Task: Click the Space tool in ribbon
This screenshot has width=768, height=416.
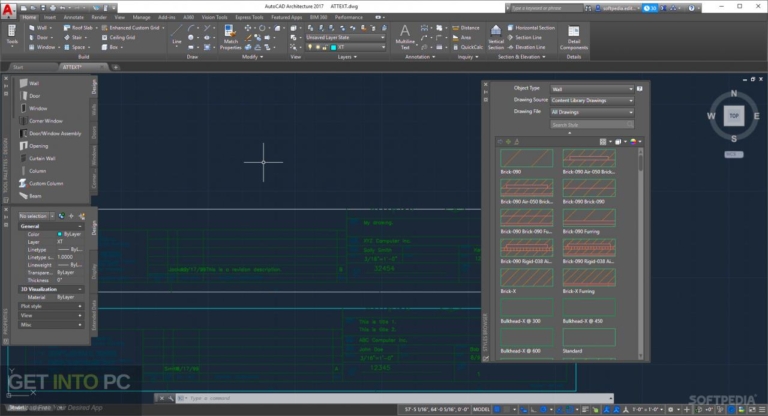Action: click(76, 47)
